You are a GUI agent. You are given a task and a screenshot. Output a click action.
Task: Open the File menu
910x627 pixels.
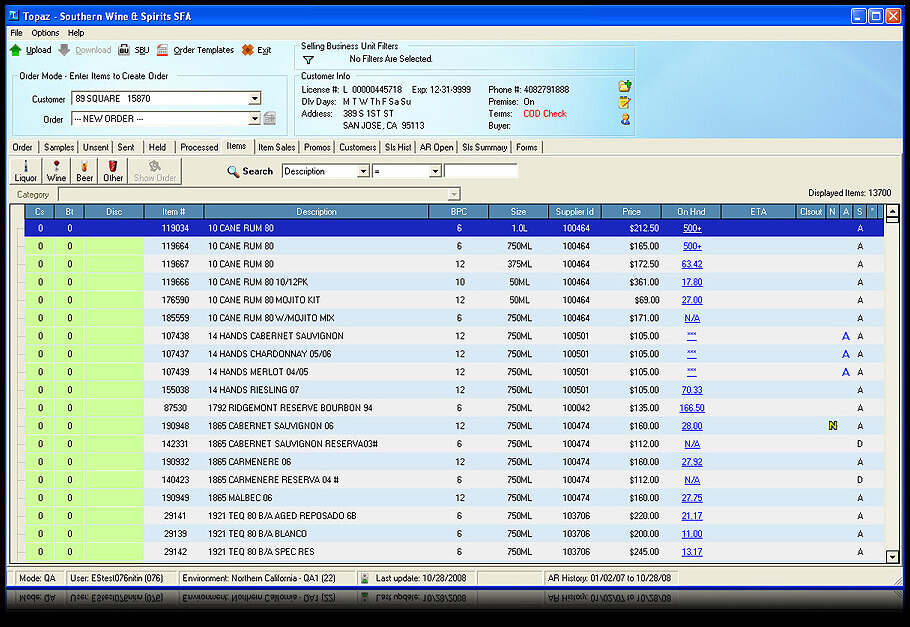16,33
